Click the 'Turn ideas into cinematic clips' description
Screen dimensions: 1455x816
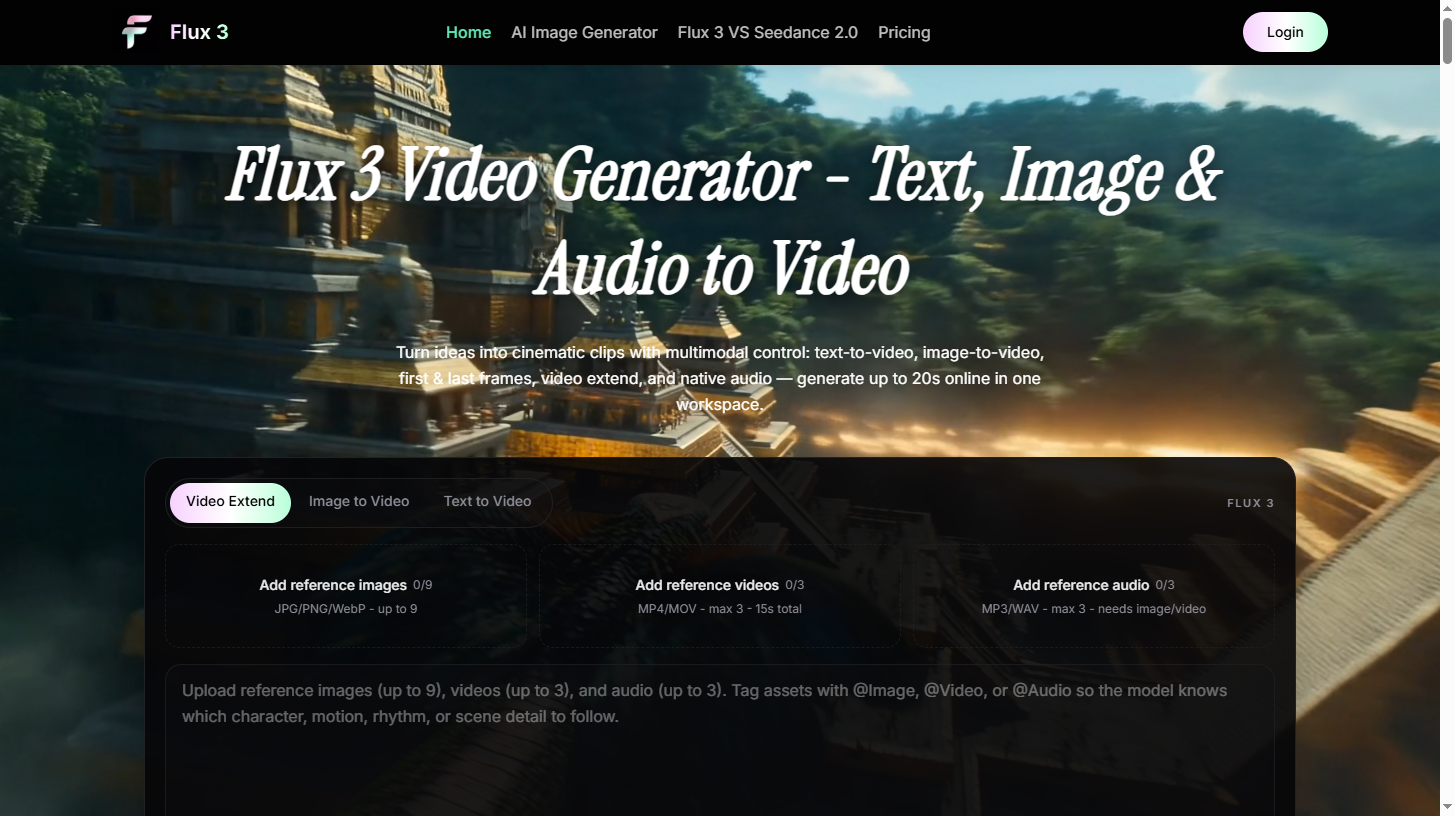click(720, 379)
